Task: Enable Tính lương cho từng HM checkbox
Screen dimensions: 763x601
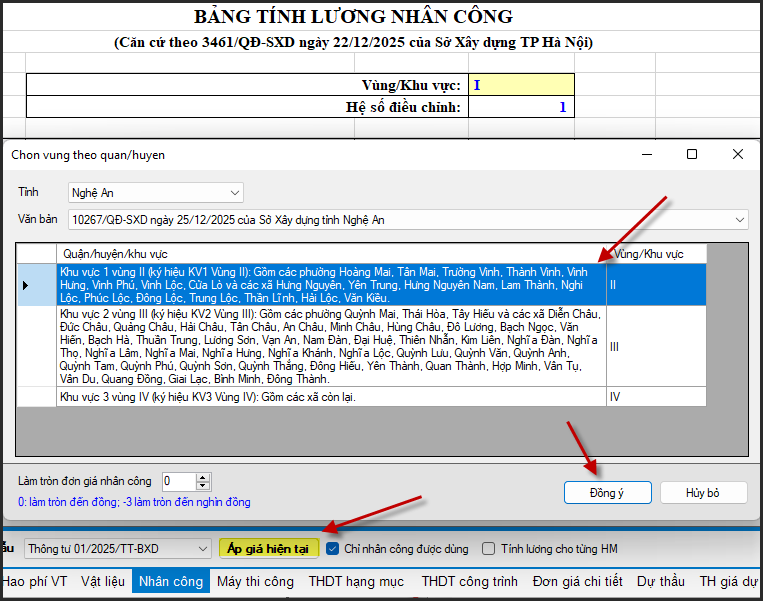Action: point(489,548)
